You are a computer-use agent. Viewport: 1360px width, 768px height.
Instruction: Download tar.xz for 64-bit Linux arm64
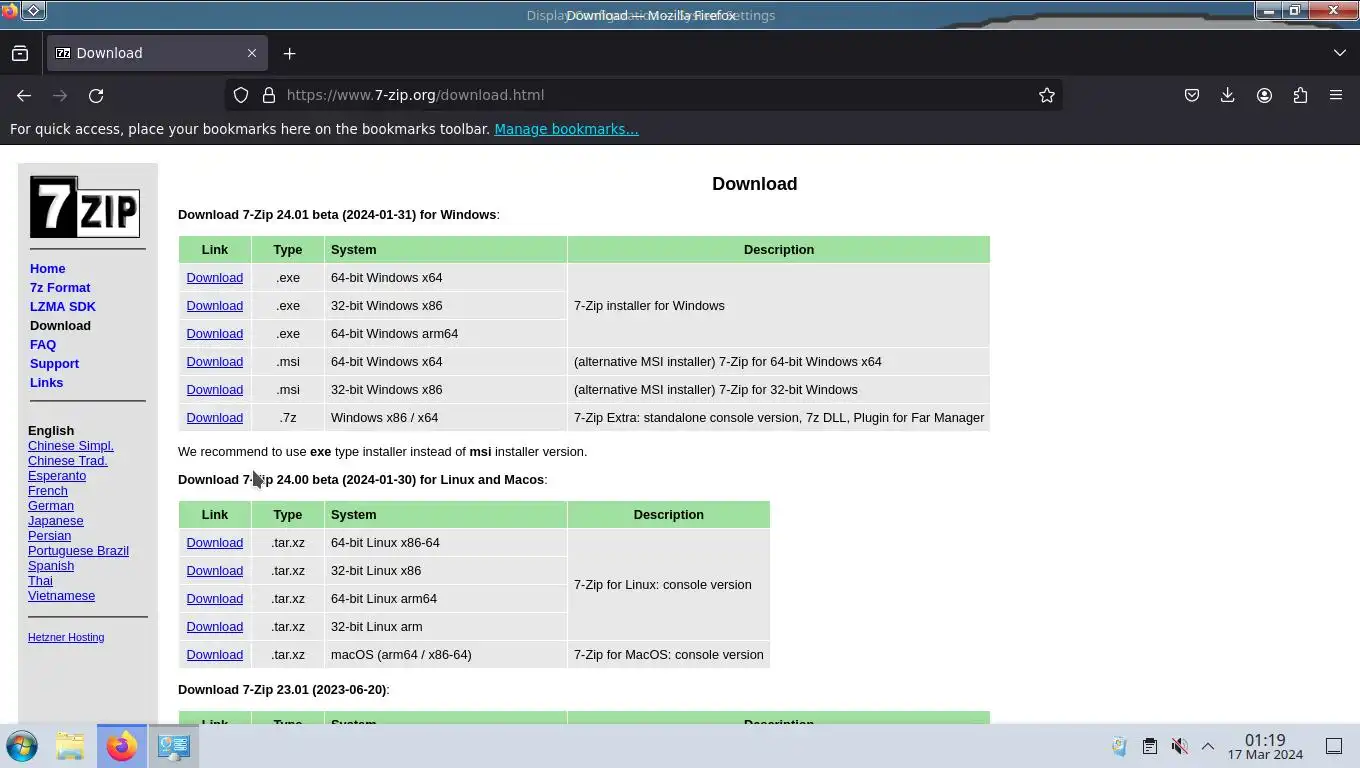click(x=214, y=598)
